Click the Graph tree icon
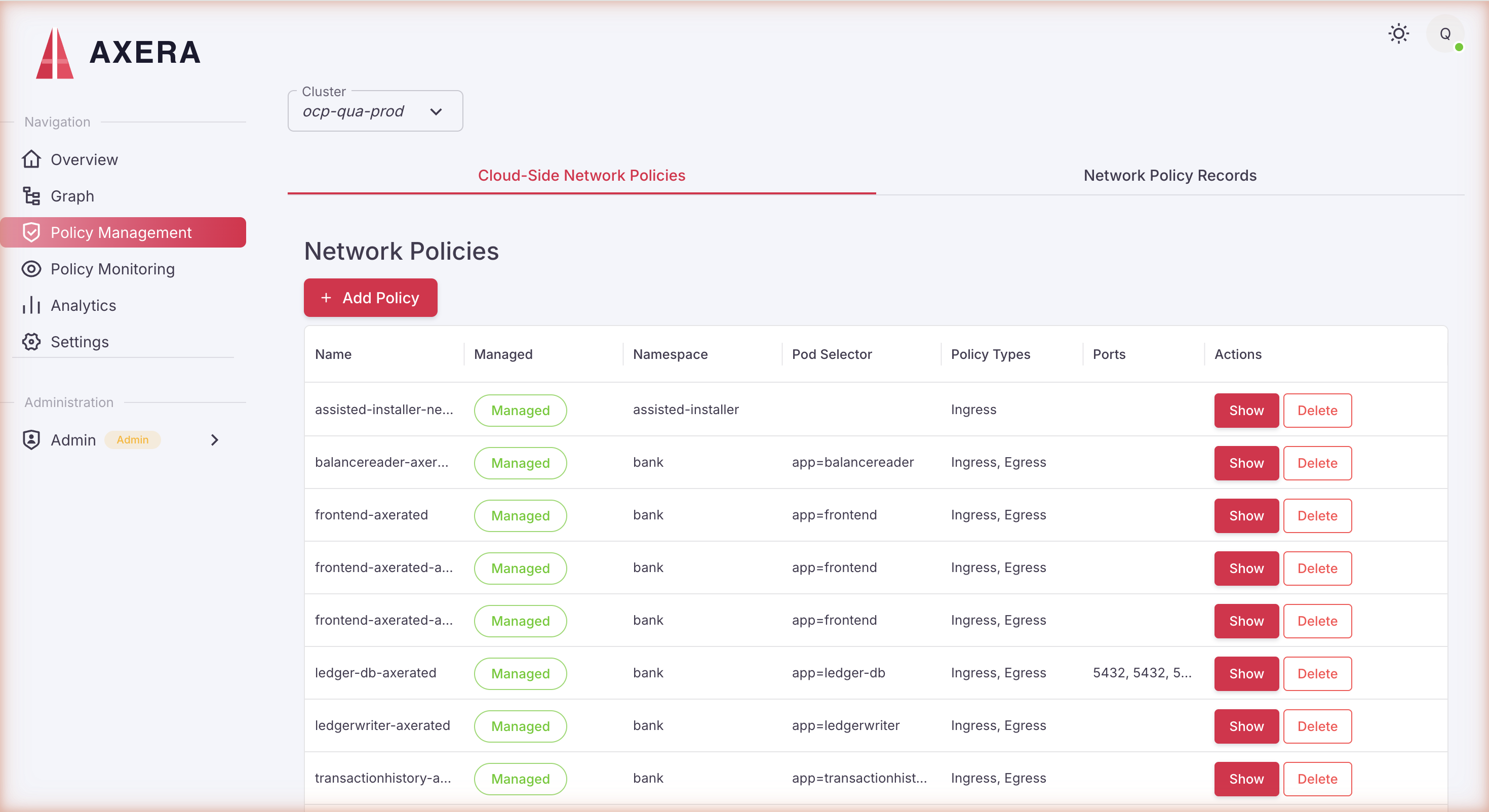 pos(31,196)
